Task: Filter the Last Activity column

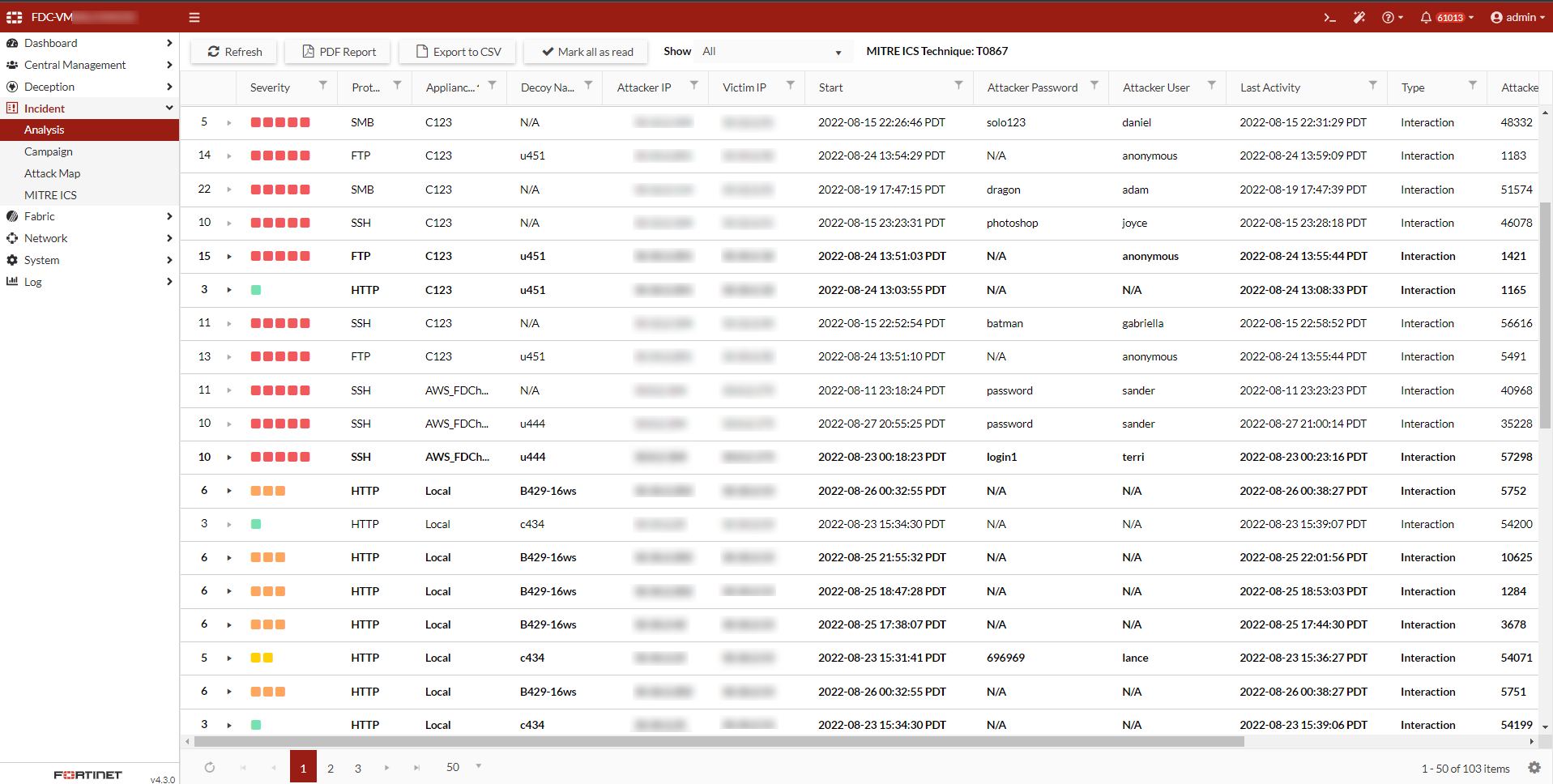Action: (x=1373, y=85)
